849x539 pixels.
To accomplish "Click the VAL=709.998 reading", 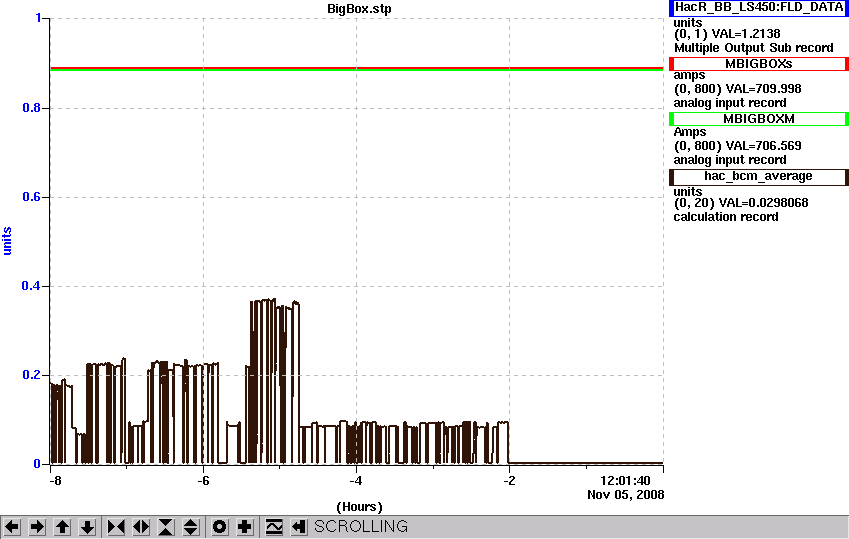I will [x=763, y=89].
